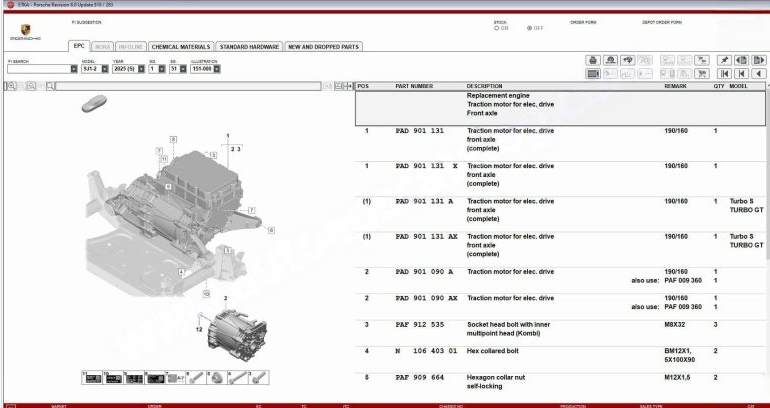Select the OFF stock radio button
Screen dimensions: 770x408
529,28
